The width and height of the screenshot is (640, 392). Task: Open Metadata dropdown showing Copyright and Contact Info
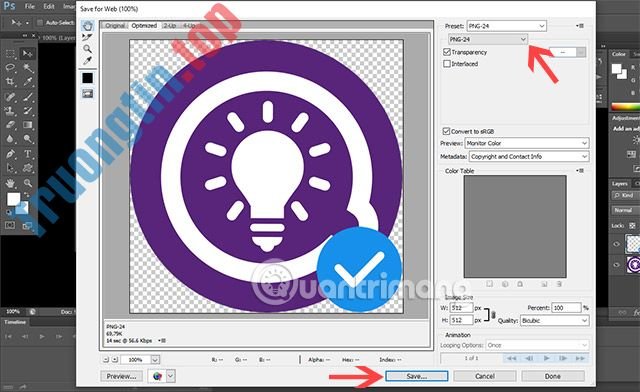(529, 156)
